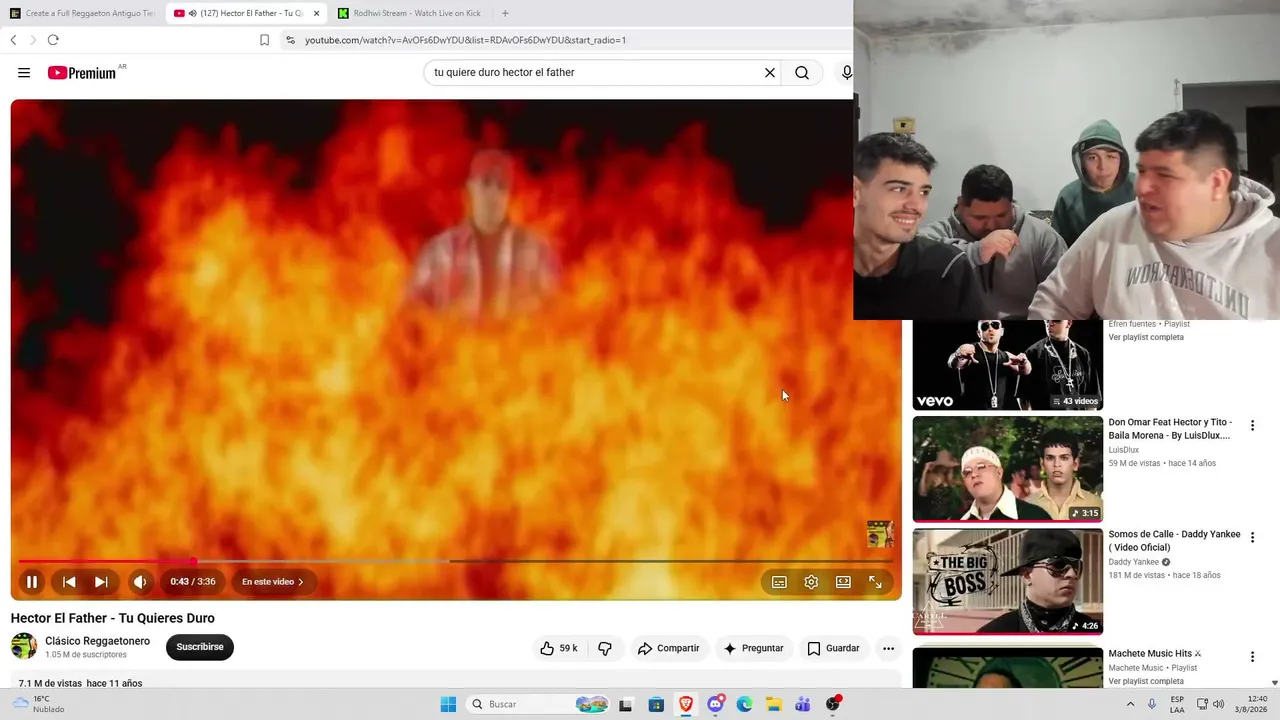Show hidden system tray icons
1280x720 pixels.
(1131, 704)
